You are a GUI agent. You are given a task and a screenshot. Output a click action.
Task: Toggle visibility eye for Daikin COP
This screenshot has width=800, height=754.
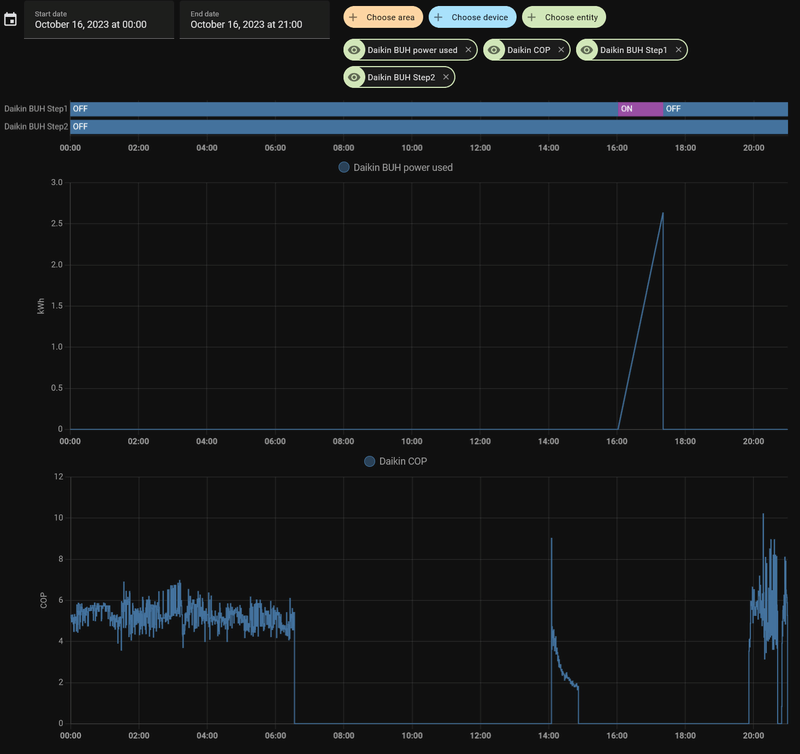point(494,50)
